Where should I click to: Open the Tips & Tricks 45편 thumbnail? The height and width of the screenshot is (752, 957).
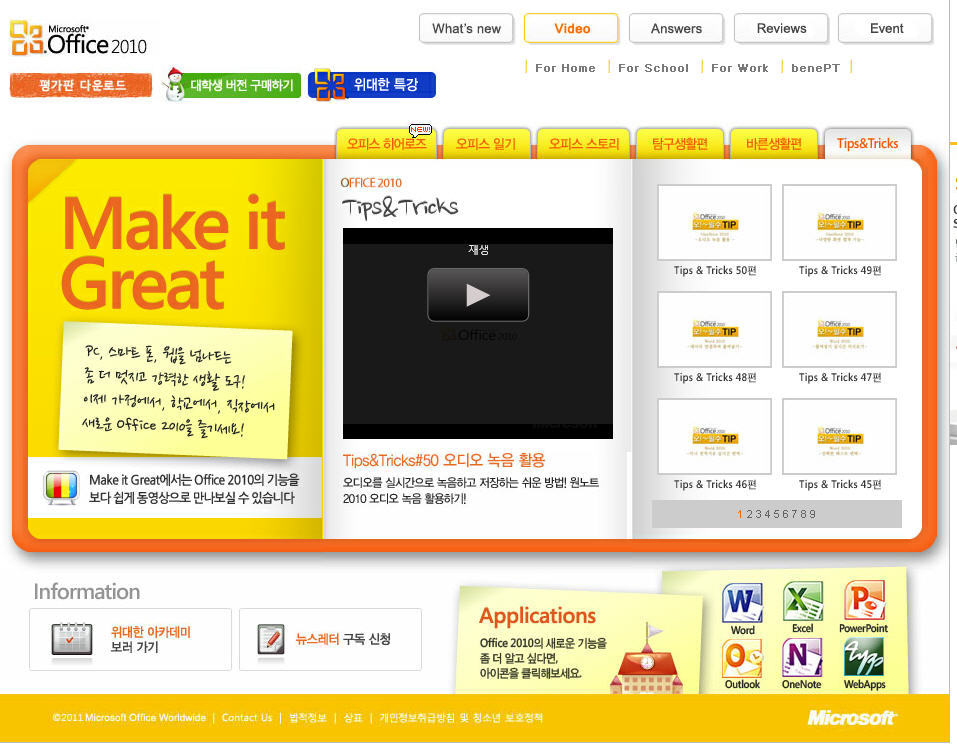coord(839,436)
